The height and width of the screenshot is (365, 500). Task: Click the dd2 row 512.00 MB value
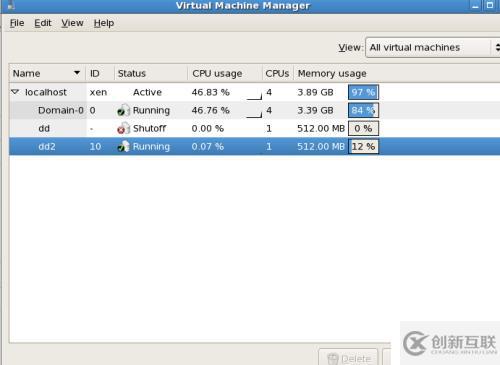click(x=321, y=146)
